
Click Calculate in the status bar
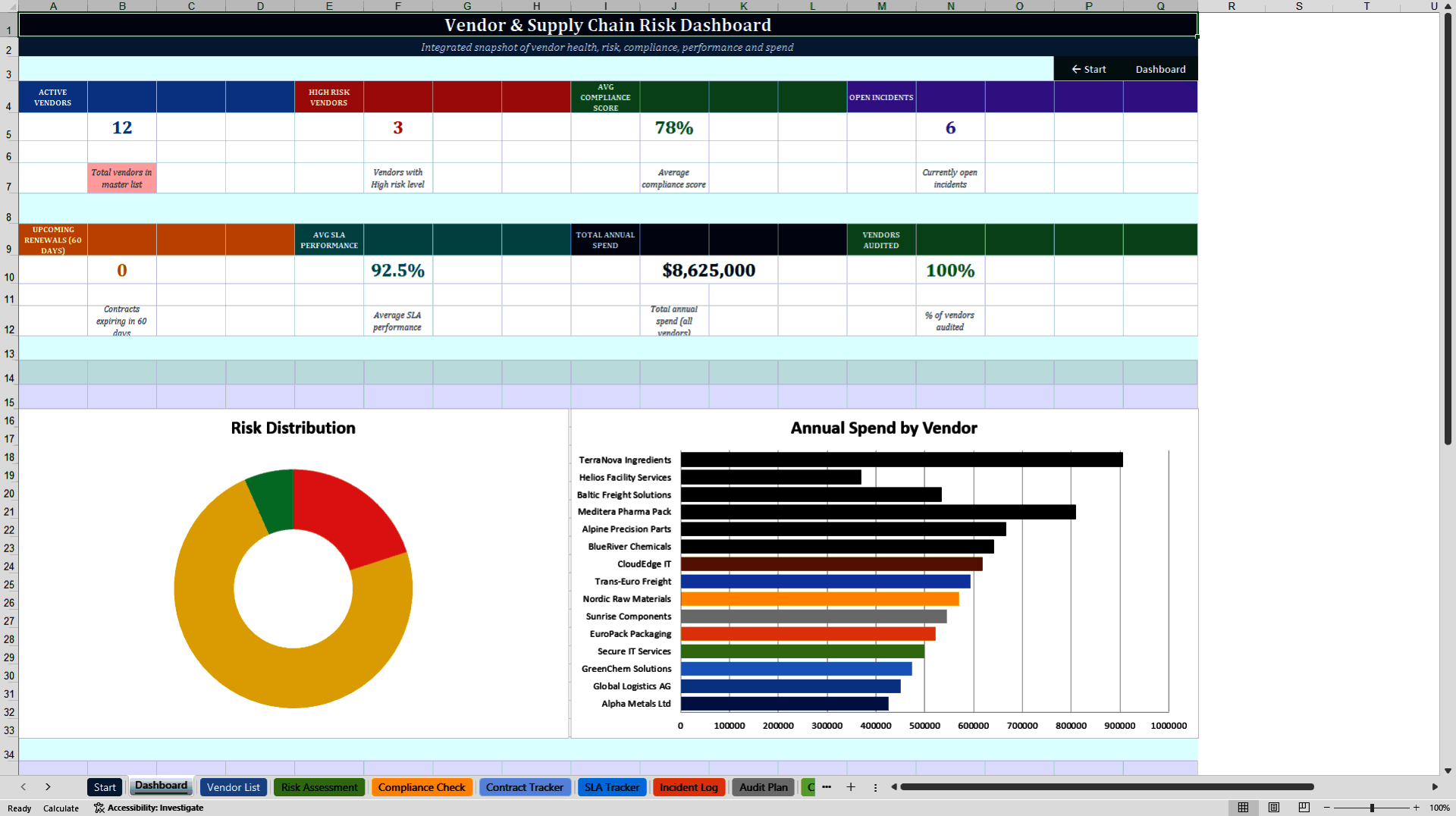click(x=61, y=808)
